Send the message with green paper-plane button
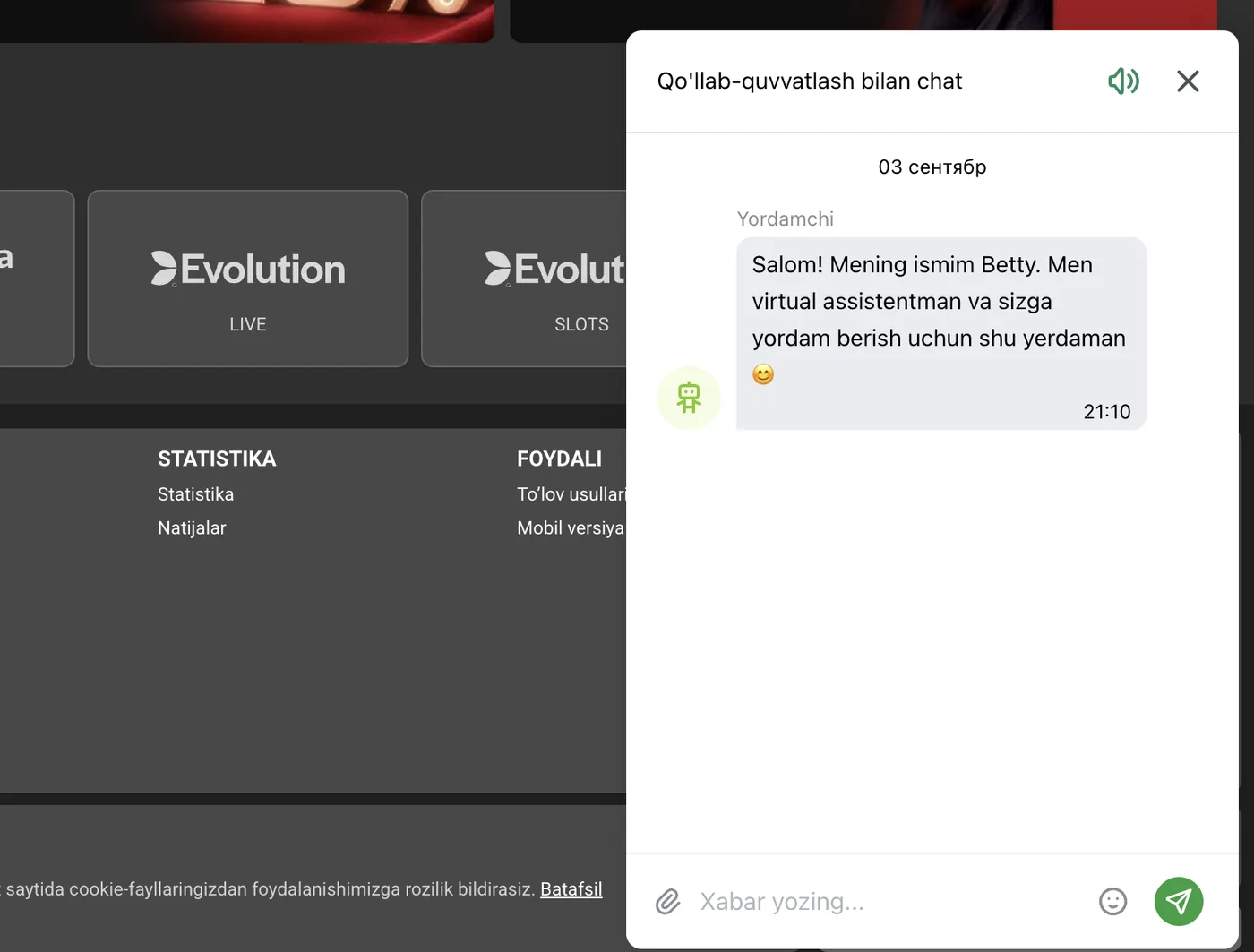Image resolution: width=1254 pixels, height=952 pixels. 1179,902
